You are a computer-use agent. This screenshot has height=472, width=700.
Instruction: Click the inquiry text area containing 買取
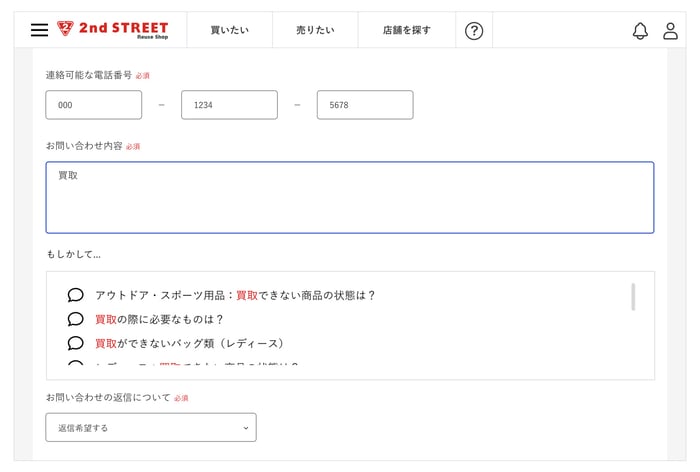(x=350, y=197)
